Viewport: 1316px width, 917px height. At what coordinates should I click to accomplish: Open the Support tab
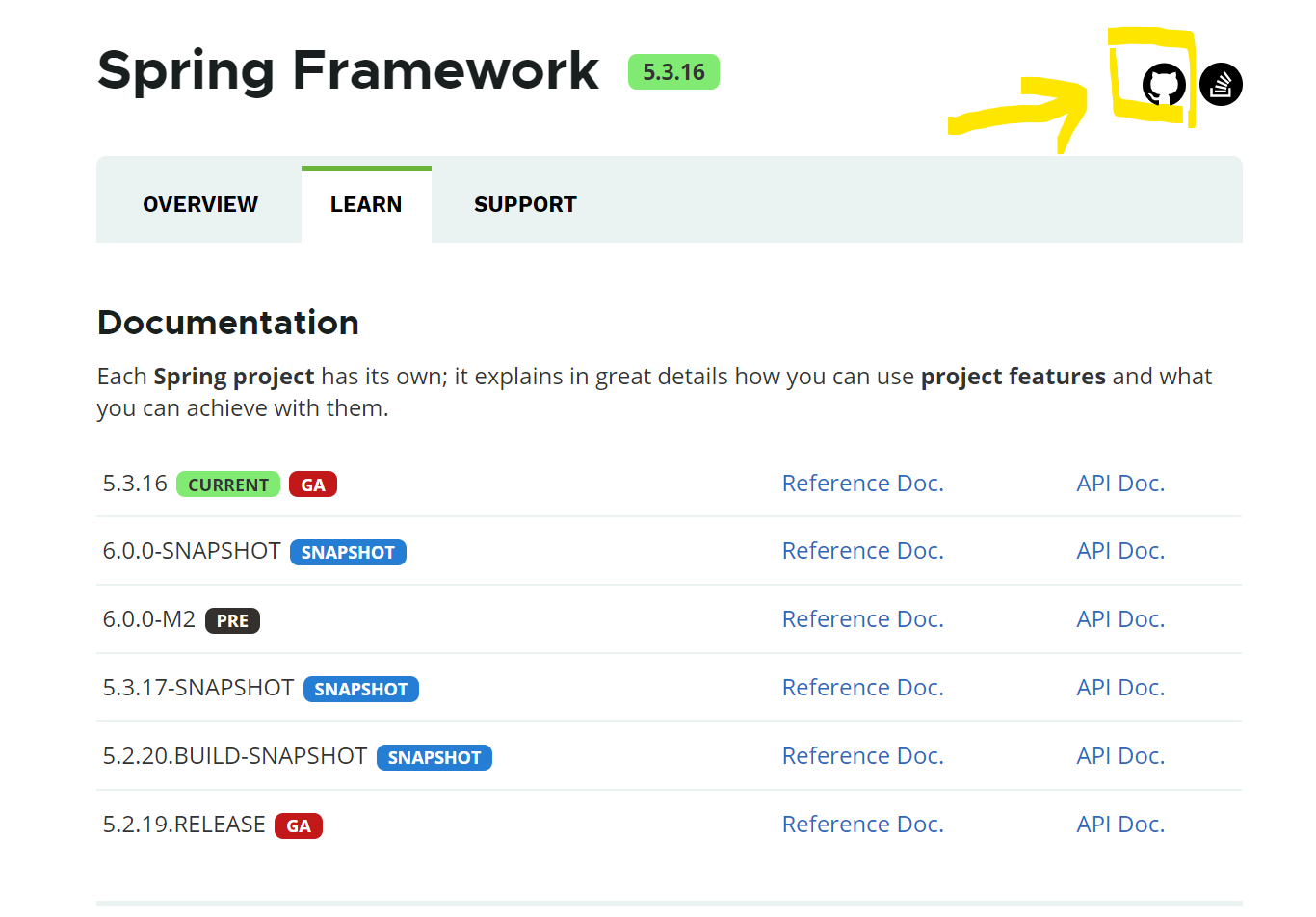pyautogui.click(x=525, y=204)
